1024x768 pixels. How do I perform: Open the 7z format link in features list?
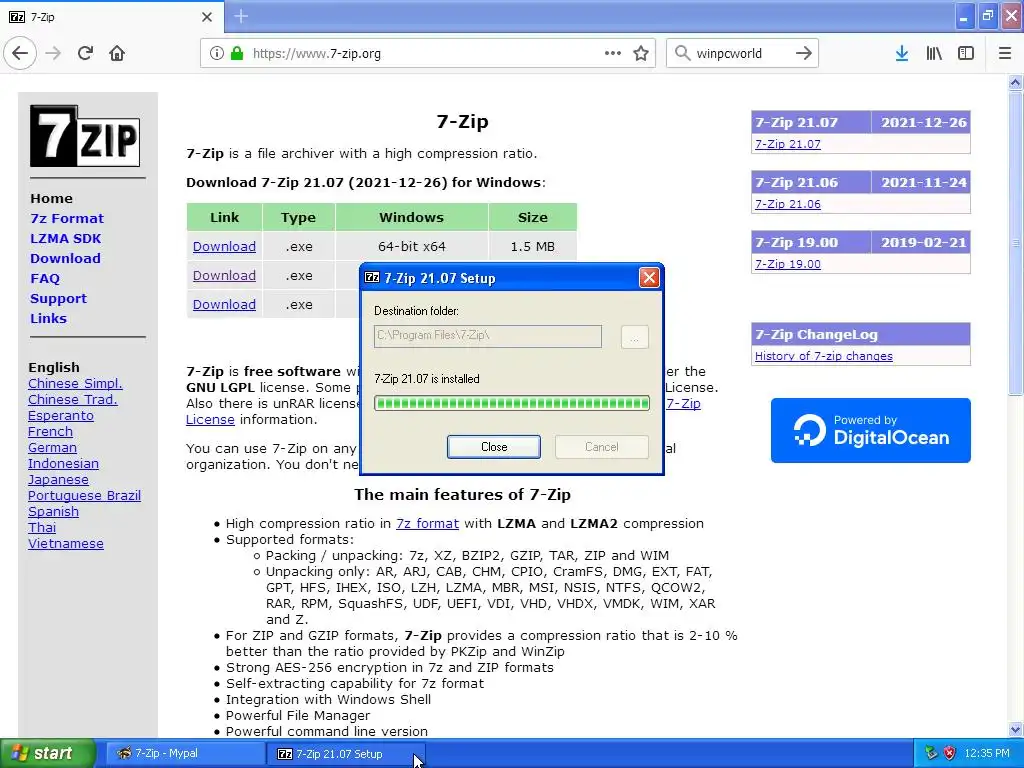point(427,524)
